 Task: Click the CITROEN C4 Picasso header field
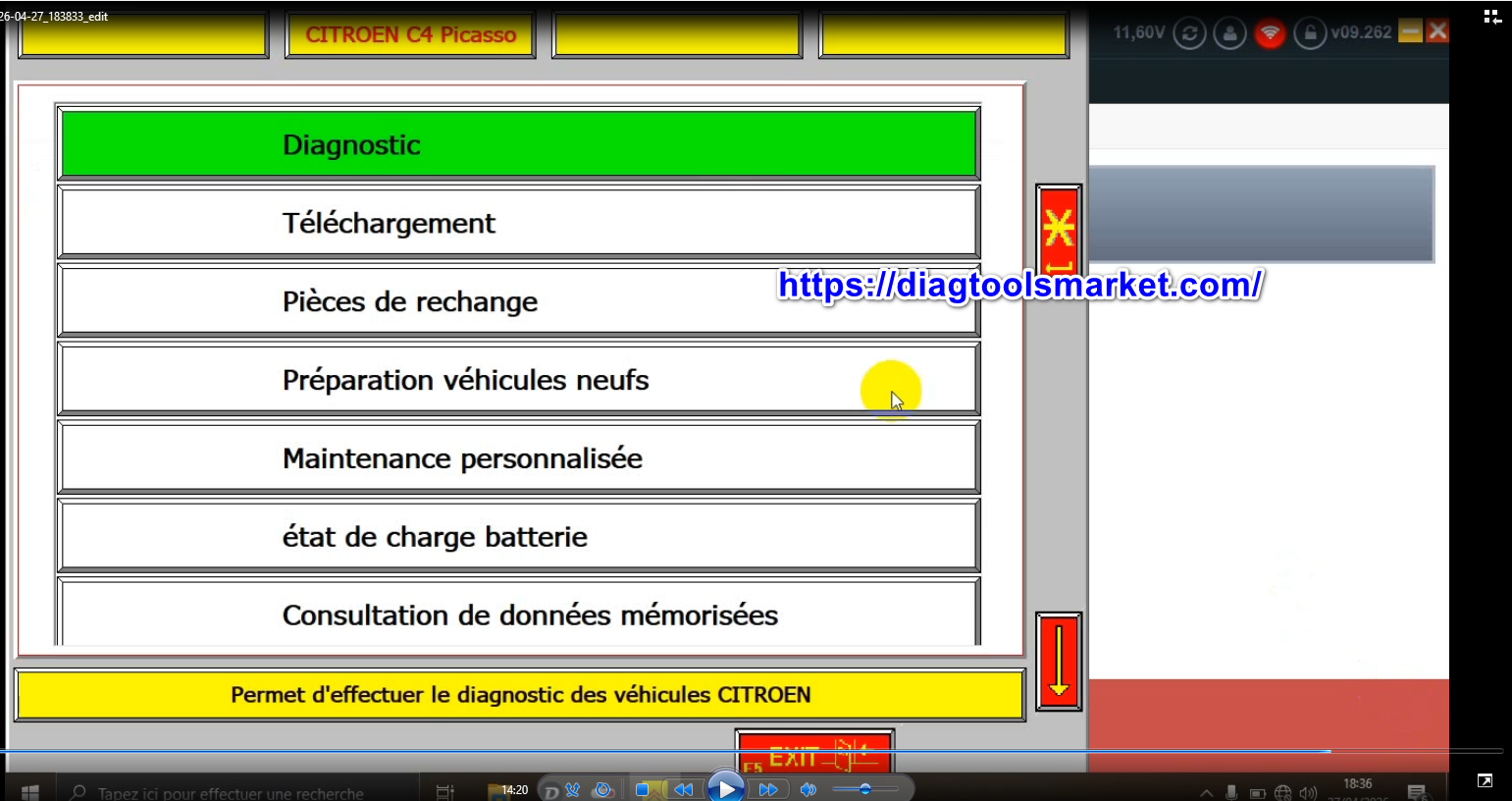point(410,34)
